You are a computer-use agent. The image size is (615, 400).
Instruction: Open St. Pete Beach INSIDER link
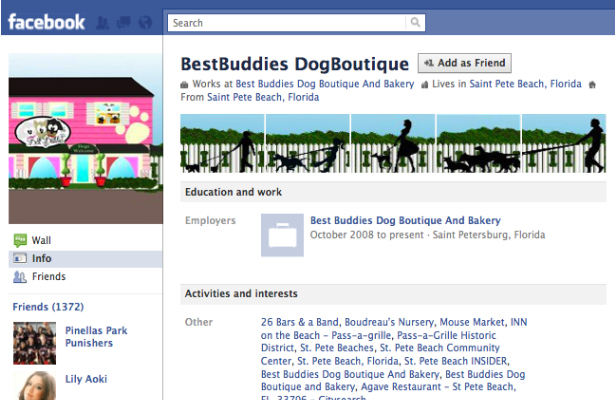point(456,361)
